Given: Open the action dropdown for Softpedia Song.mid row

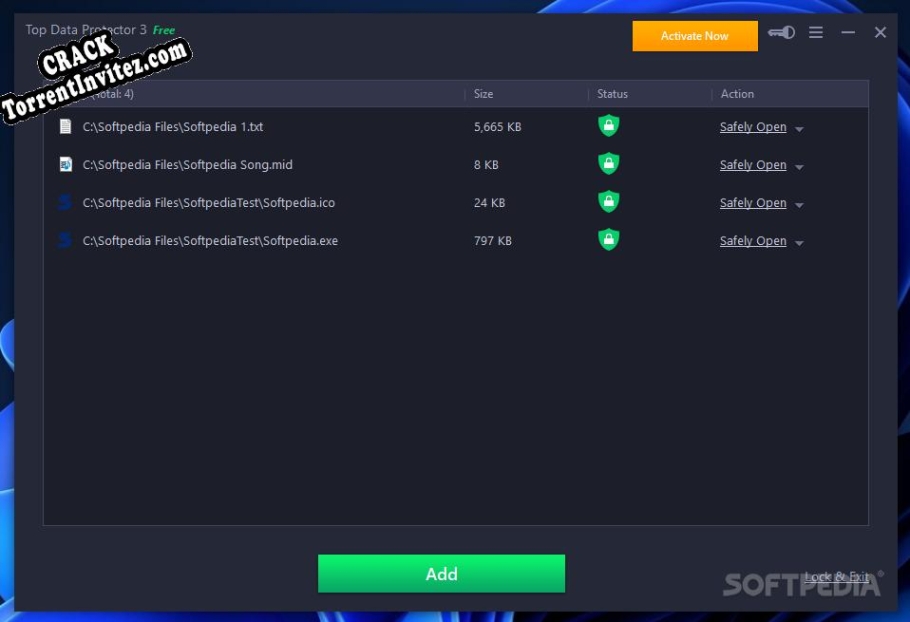Looking at the screenshot, I should point(797,165).
